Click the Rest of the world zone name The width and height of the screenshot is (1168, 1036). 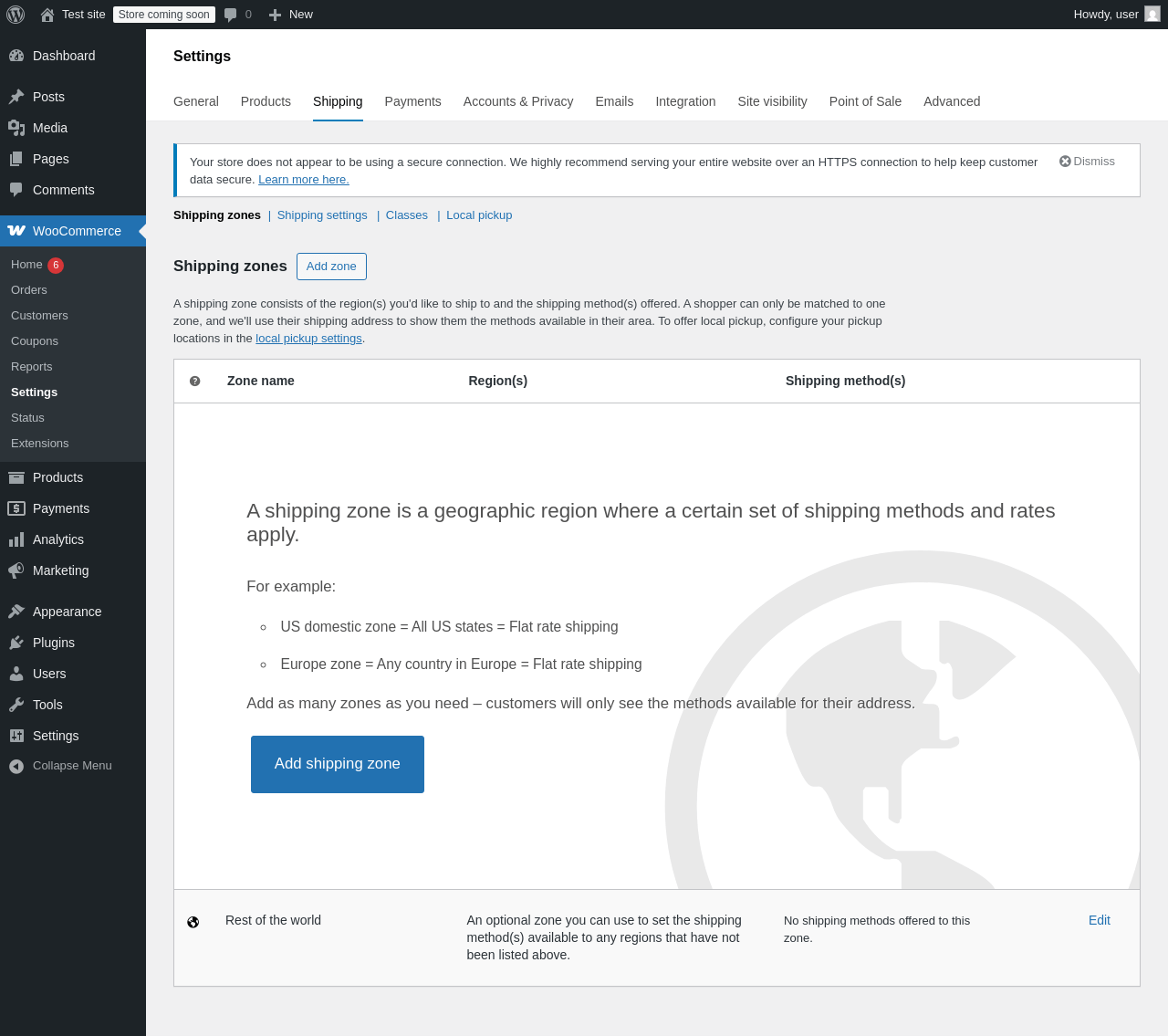coord(273,920)
